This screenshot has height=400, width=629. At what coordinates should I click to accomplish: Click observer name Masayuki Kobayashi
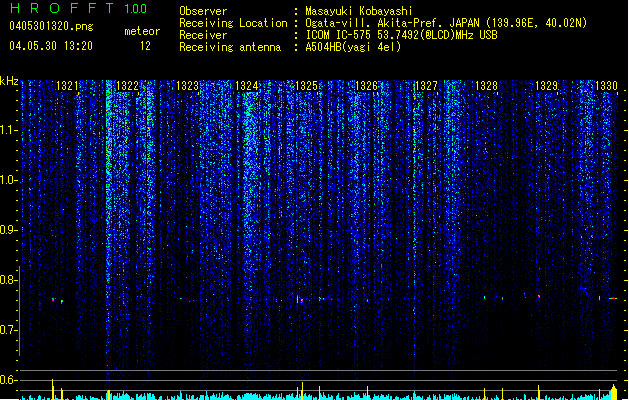pos(359,11)
